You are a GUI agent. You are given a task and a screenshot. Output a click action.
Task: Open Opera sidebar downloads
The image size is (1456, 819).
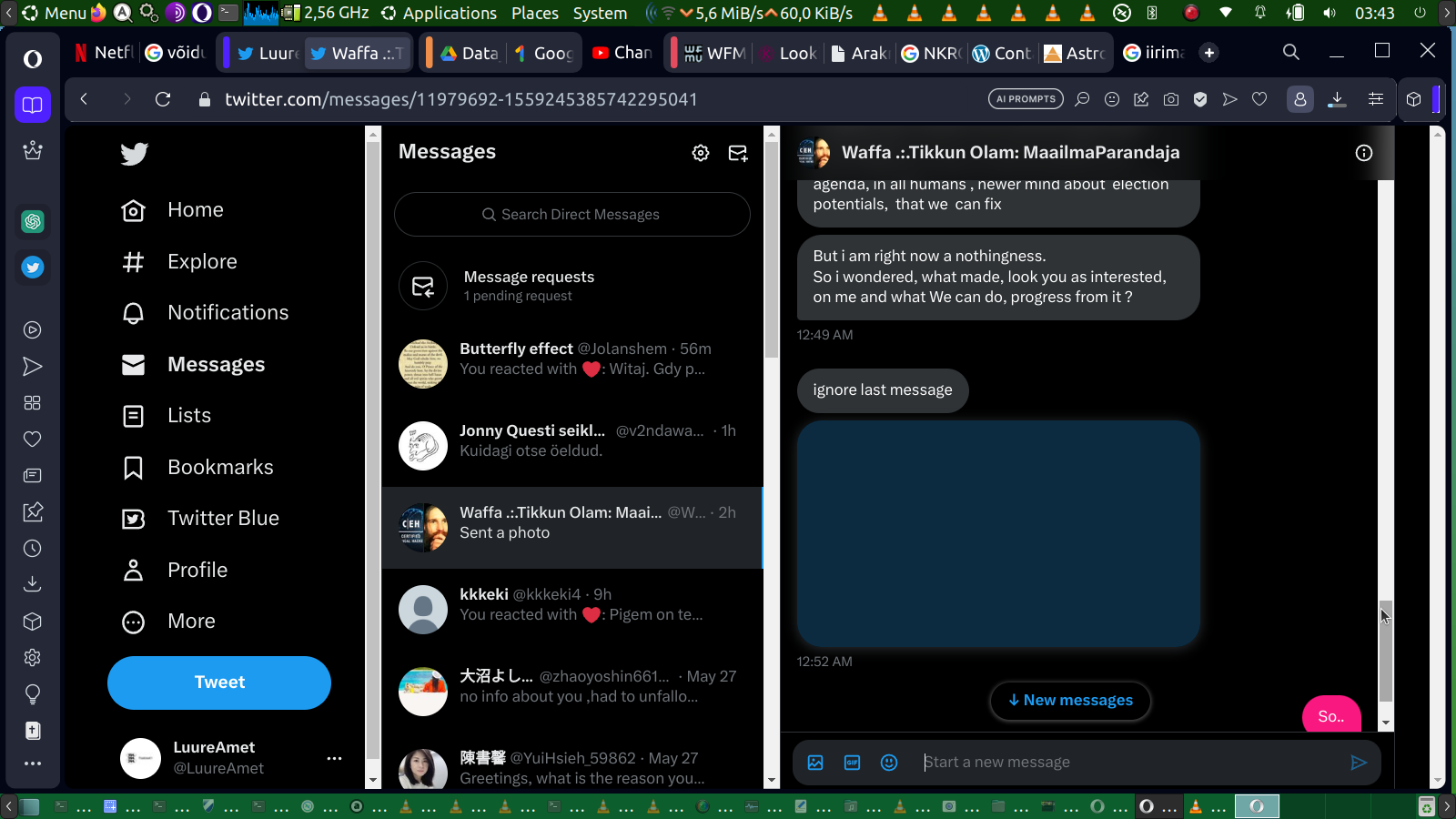[33, 584]
